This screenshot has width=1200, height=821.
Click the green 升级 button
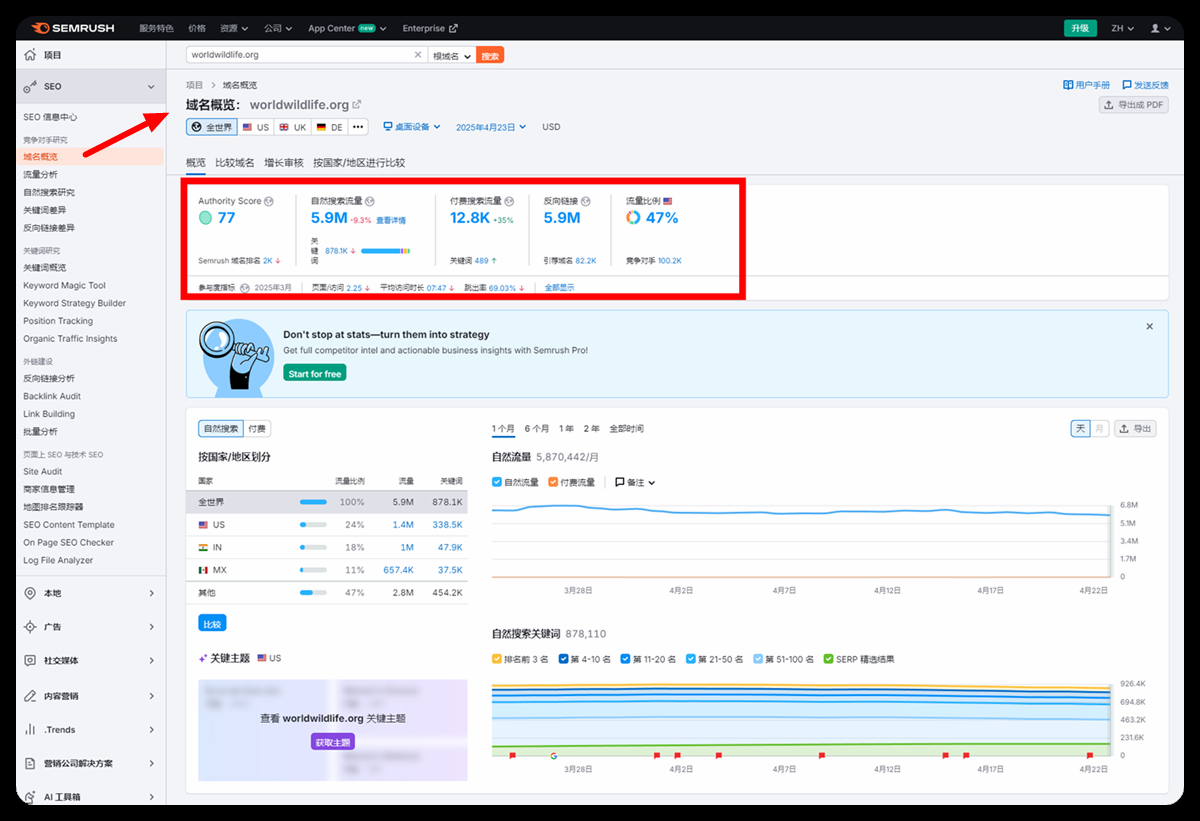click(1080, 28)
